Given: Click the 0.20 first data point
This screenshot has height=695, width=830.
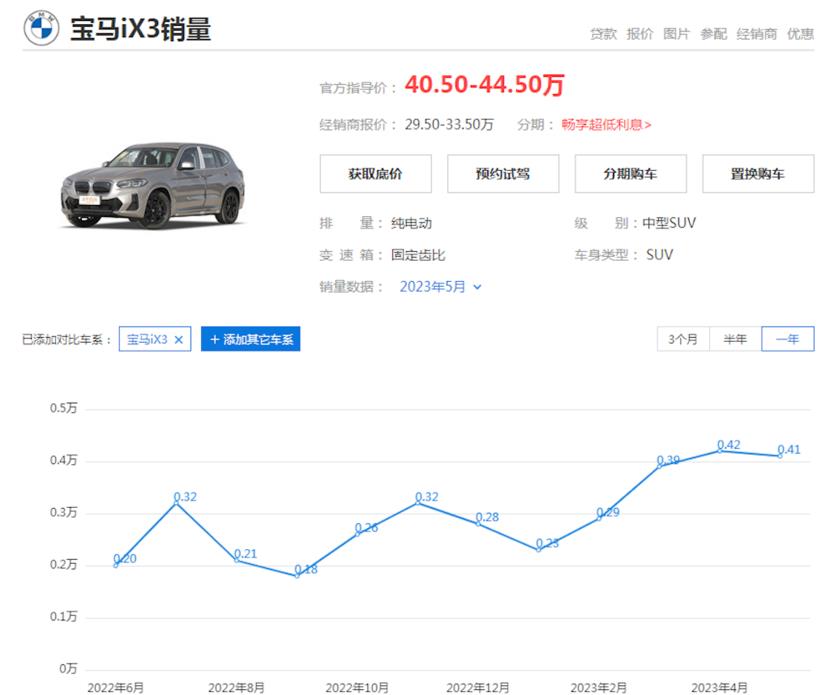Looking at the screenshot, I should coord(116,565).
